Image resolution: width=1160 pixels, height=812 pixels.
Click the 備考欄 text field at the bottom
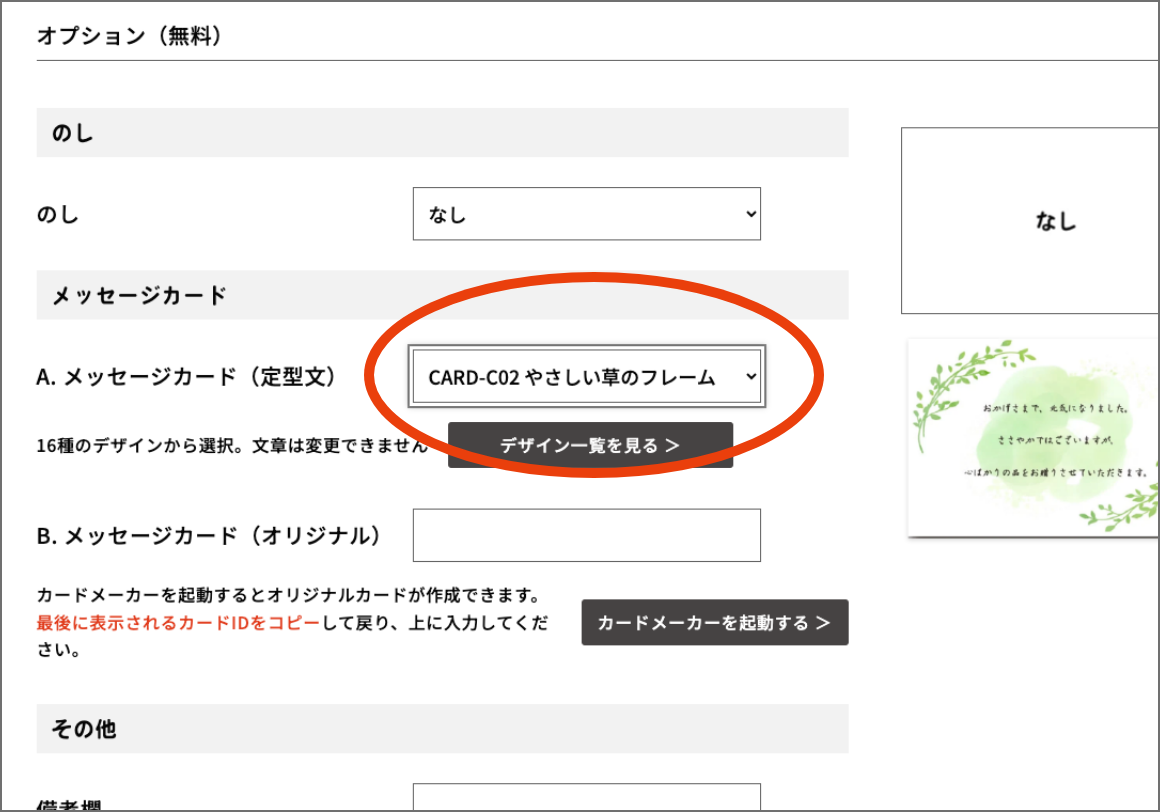tap(586, 798)
